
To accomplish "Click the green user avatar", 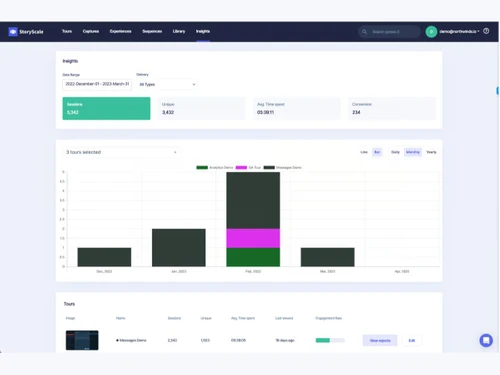I will (431, 32).
